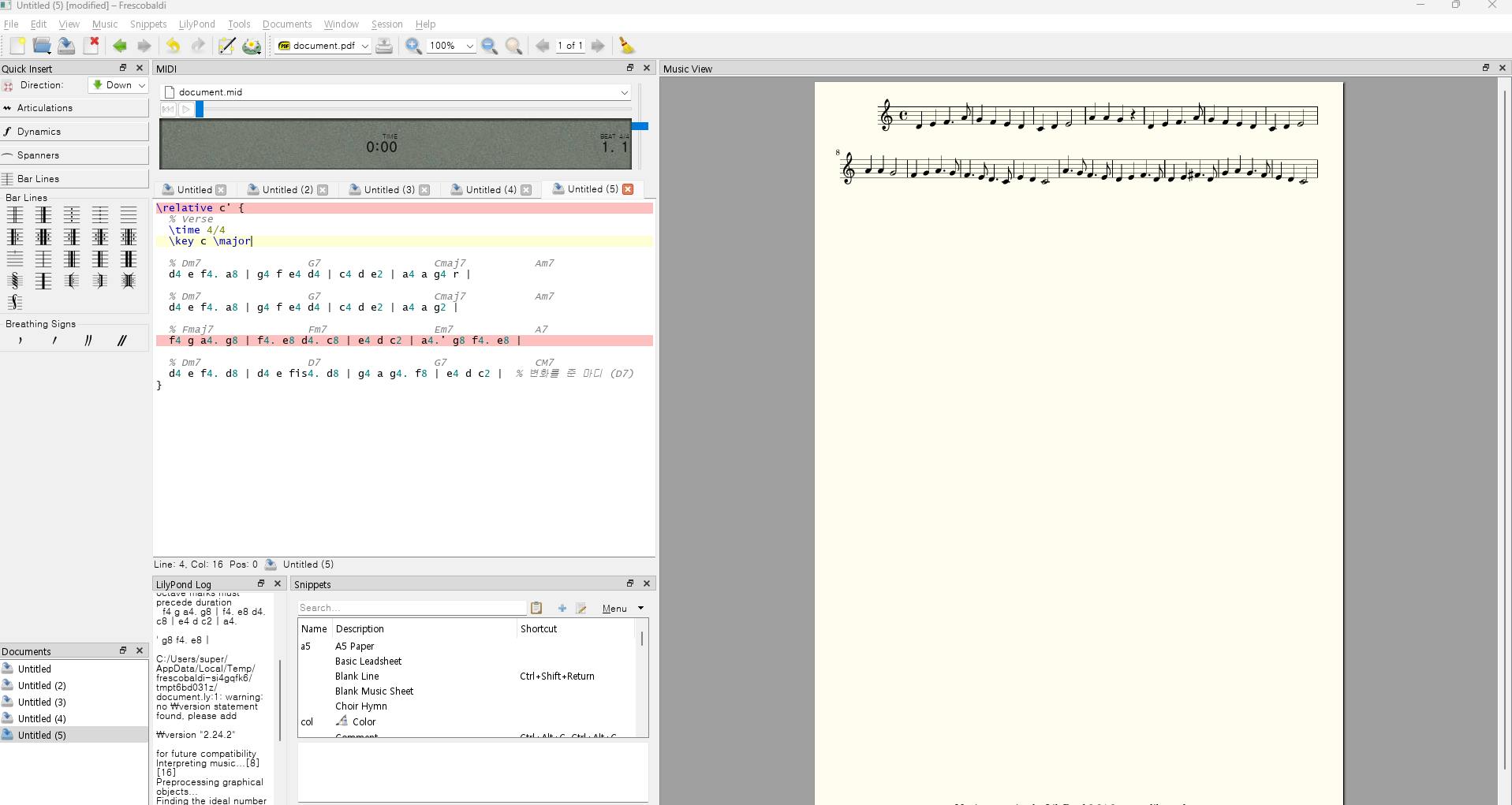Click the MIDI playback position slider handle
Image resolution: width=1512 pixels, height=805 pixels.
pyautogui.click(x=200, y=110)
